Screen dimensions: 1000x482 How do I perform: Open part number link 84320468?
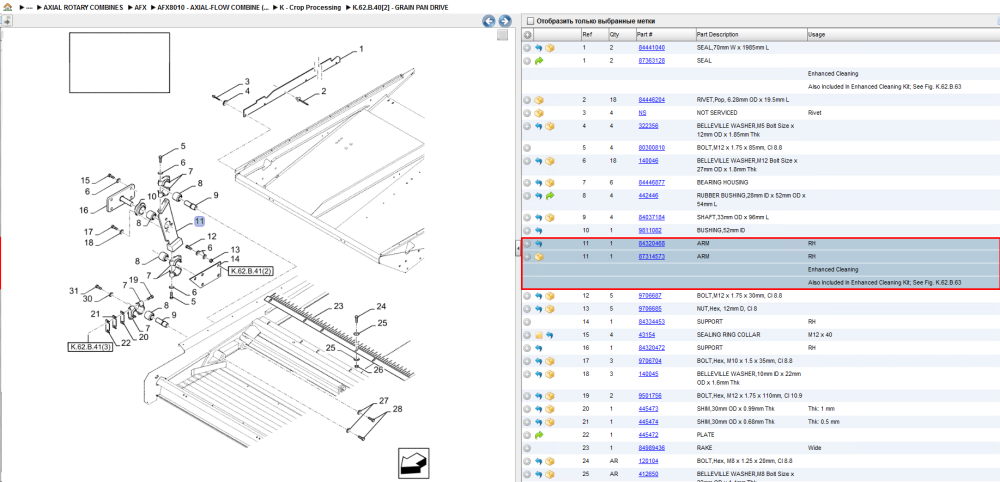651,244
